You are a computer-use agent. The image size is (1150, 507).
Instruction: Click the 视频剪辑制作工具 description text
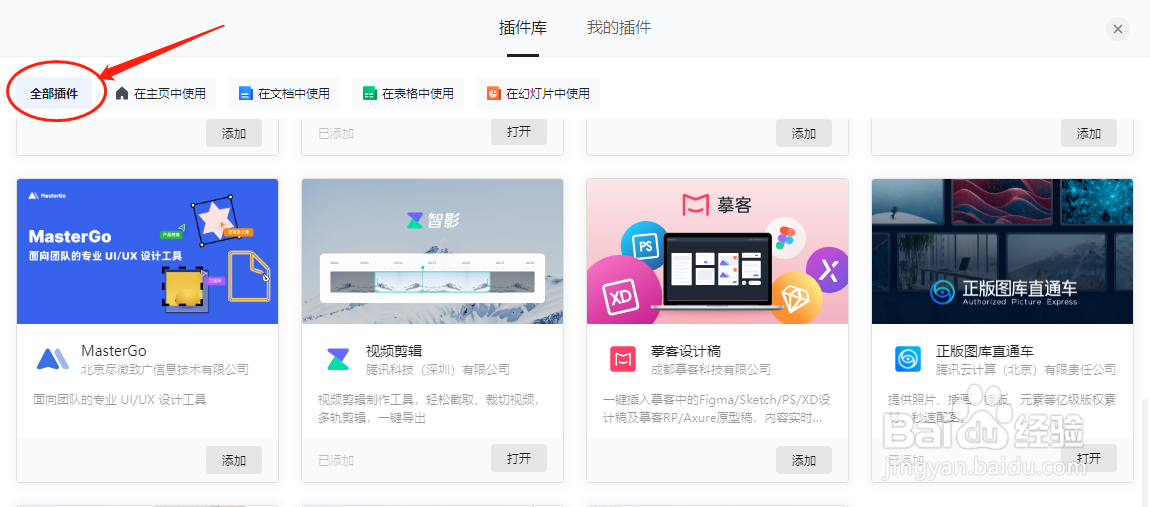pyautogui.click(x=430, y=409)
